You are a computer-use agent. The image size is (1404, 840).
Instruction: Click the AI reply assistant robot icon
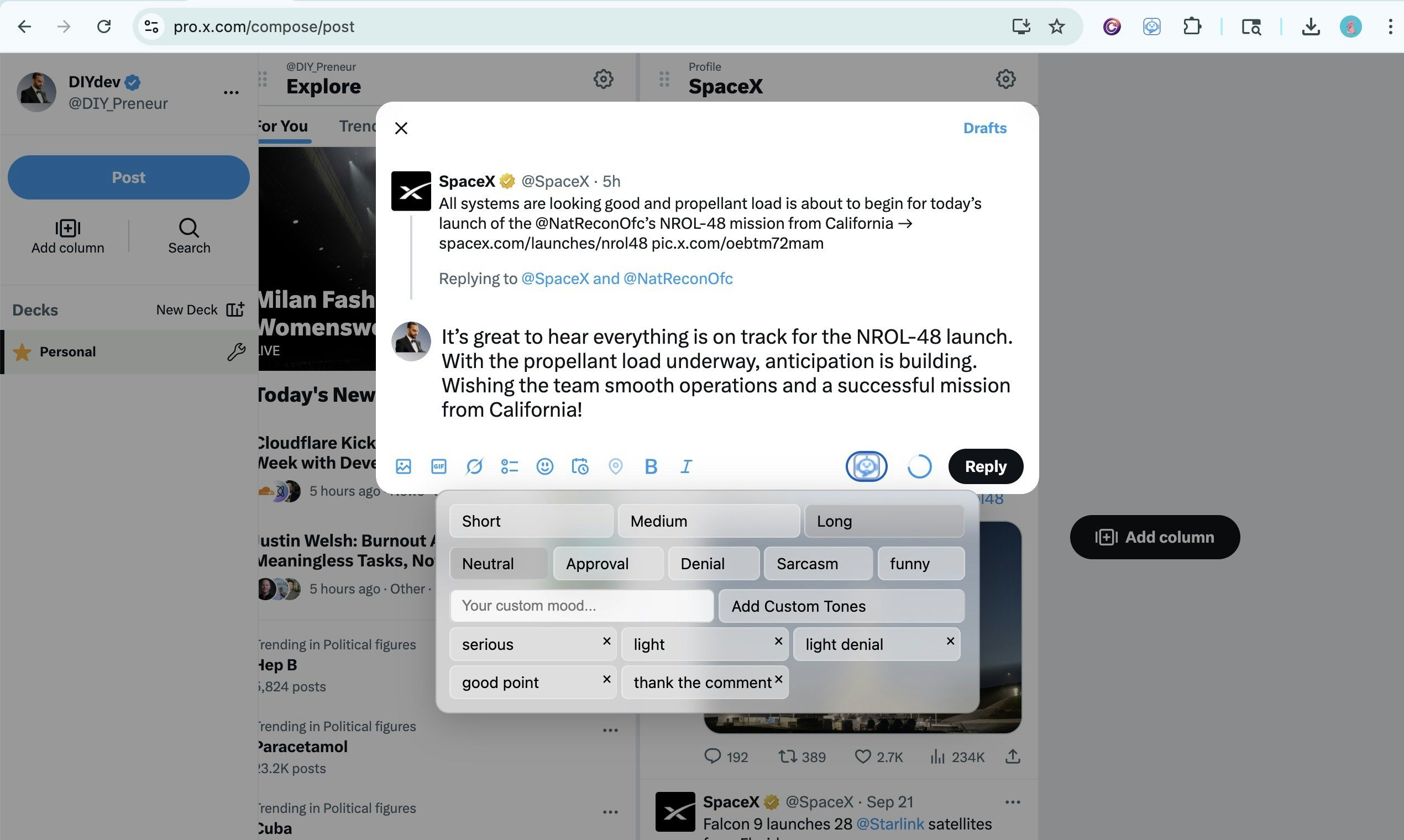(866, 466)
